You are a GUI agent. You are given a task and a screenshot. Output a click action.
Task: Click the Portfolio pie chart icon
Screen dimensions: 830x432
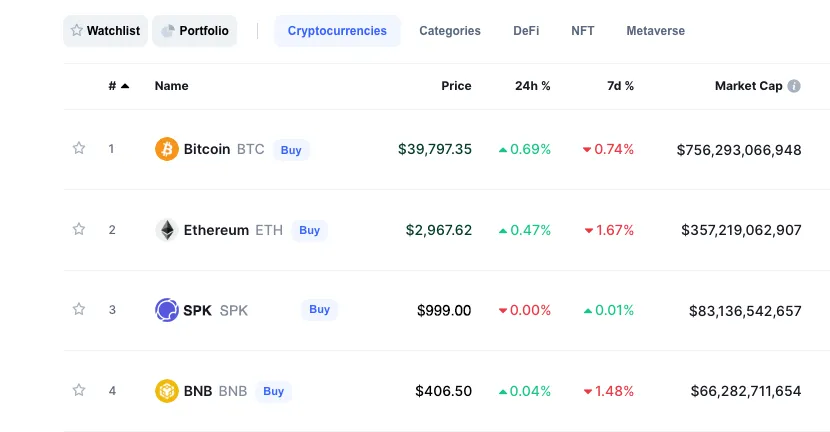click(x=168, y=31)
